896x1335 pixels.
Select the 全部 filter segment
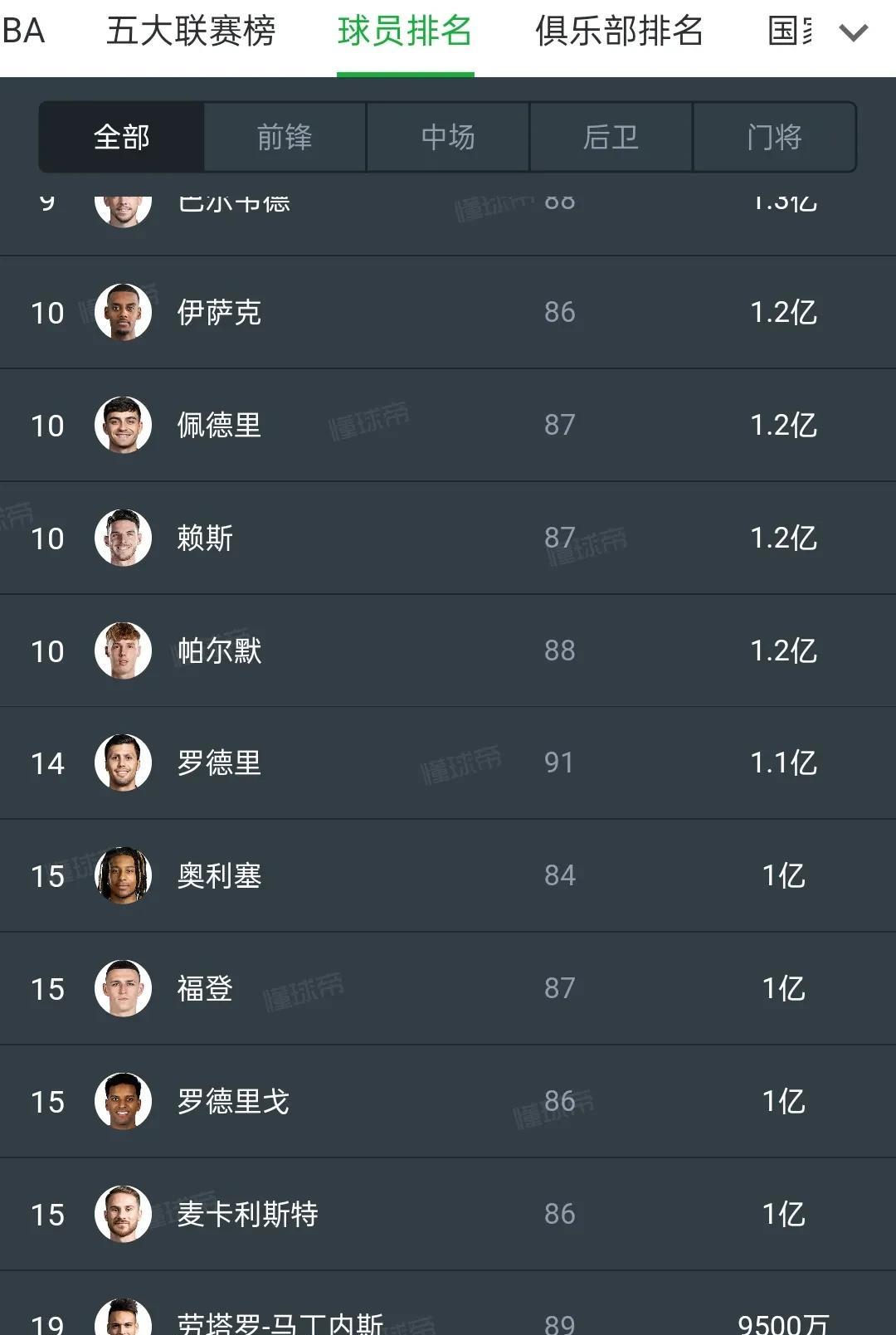point(122,137)
